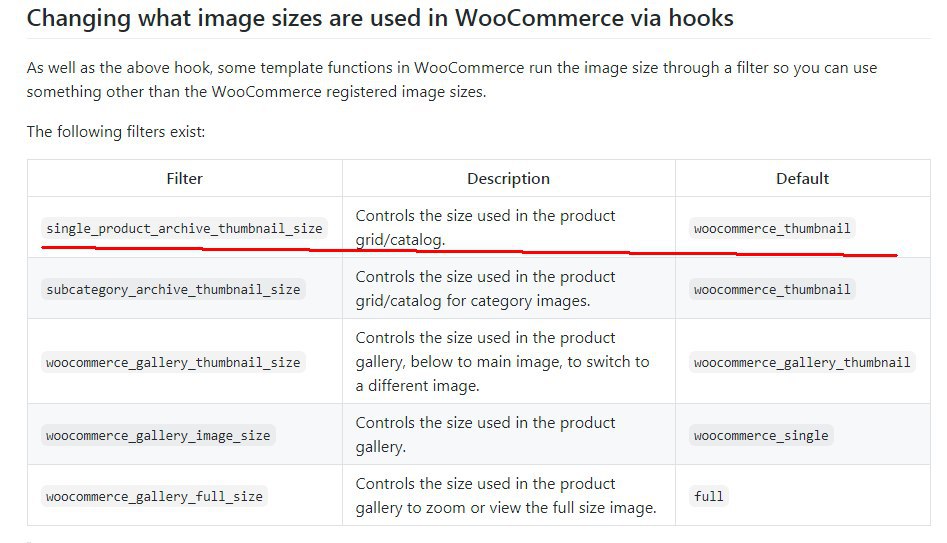This screenshot has height=543, width=947.
Task: Click the description about zoom or full size image
Action: 505,496
